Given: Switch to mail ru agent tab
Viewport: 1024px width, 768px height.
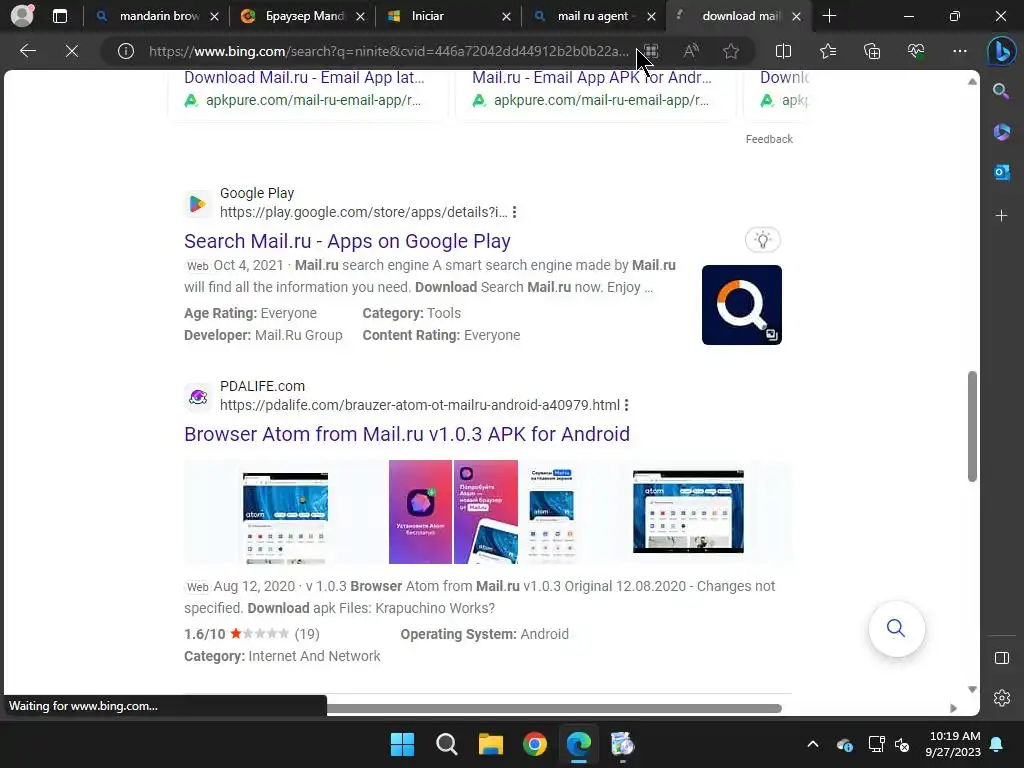Looking at the screenshot, I should click(593, 16).
